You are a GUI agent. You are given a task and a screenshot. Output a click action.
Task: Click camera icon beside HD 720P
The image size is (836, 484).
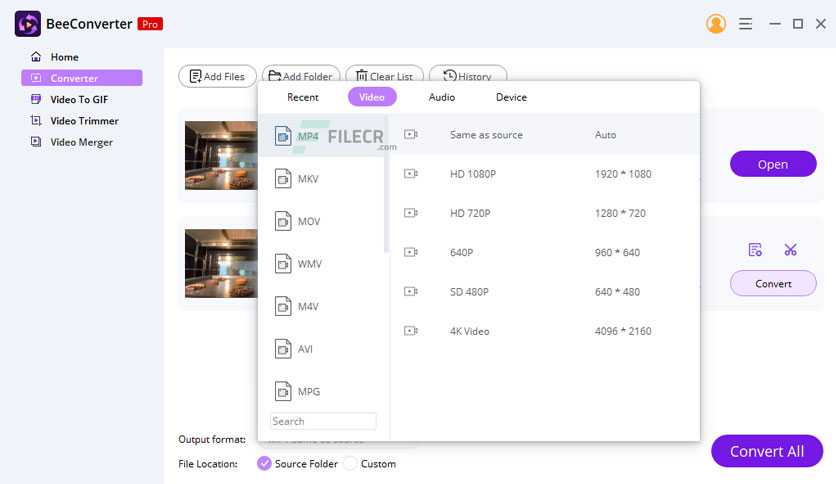(411, 213)
